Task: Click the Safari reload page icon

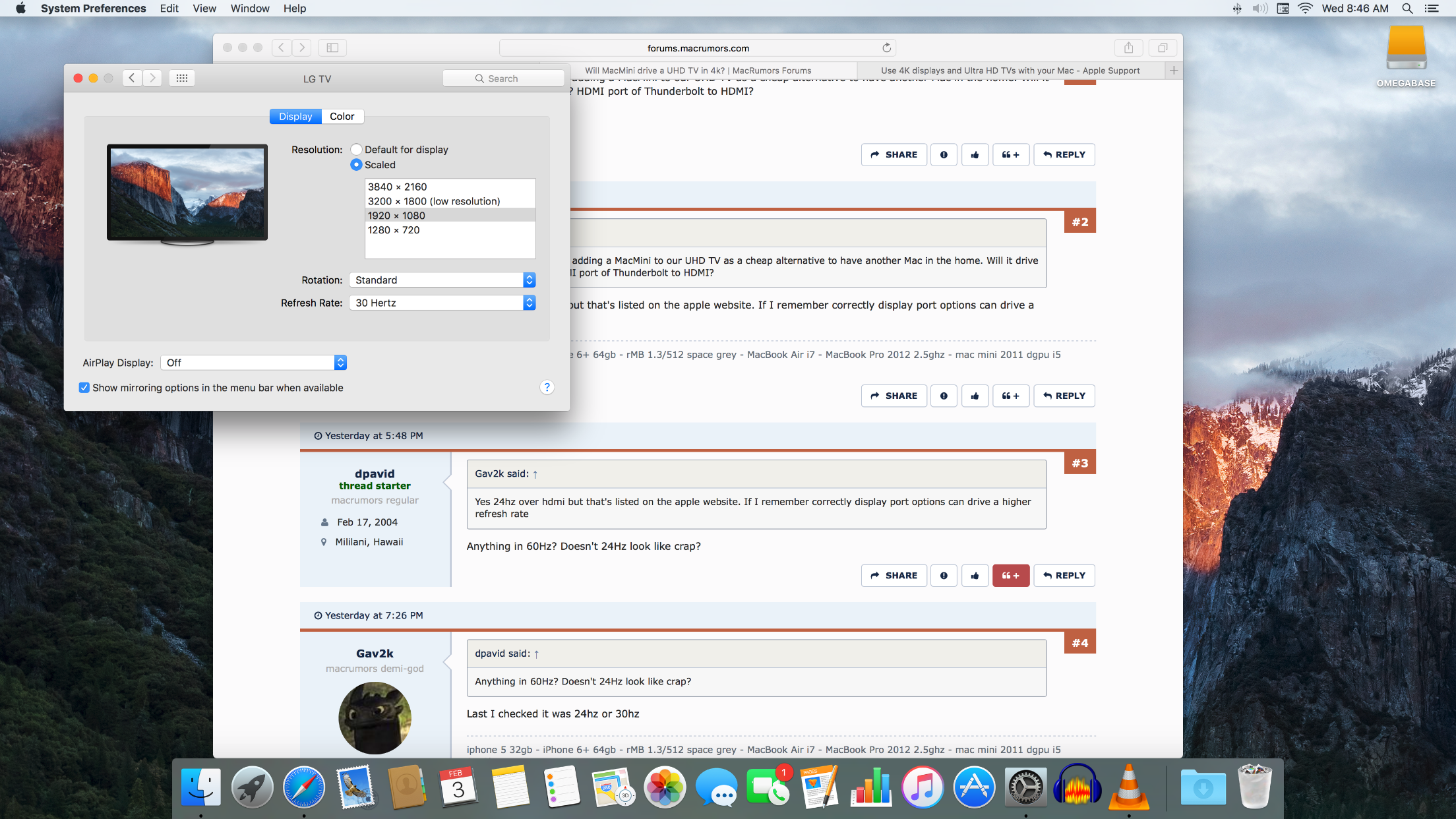Action: pos(886,48)
